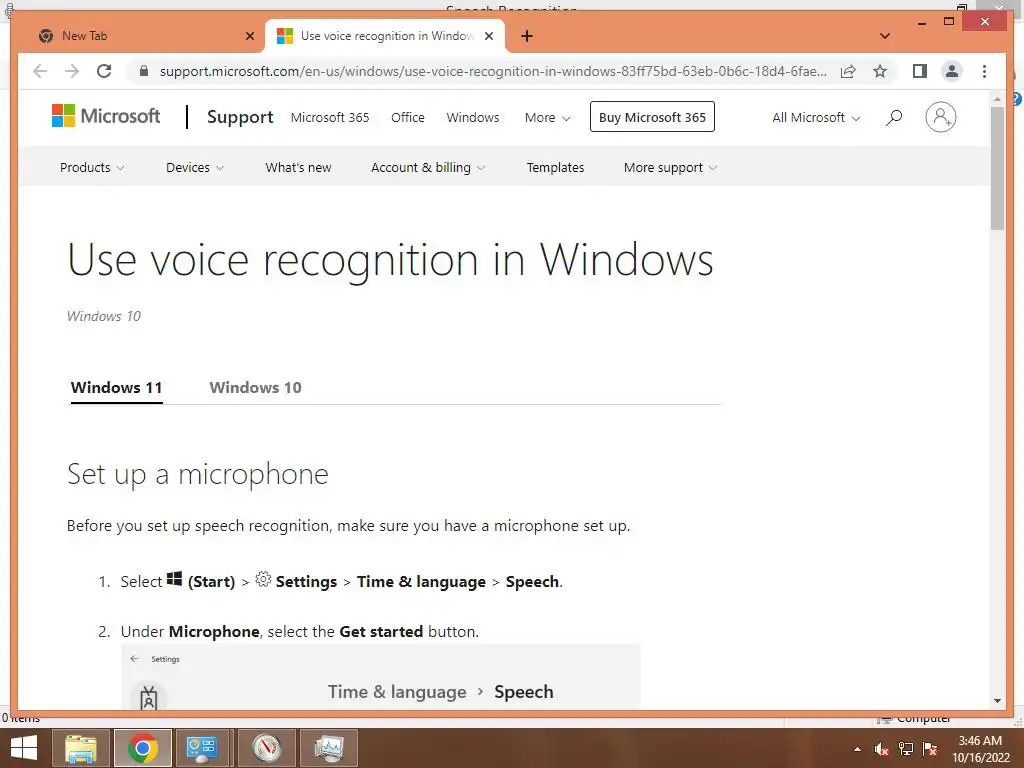Image resolution: width=1024 pixels, height=768 pixels.
Task: Open the Chrome profile avatar
Action: [x=952, y=71]
